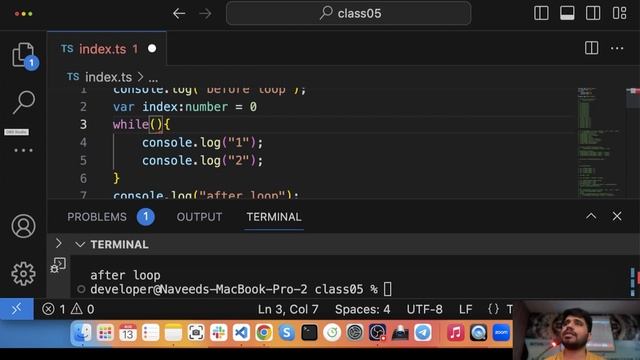Click 'index' variable on line 2
Screen dimensions: 640x360
coord(160,107)
